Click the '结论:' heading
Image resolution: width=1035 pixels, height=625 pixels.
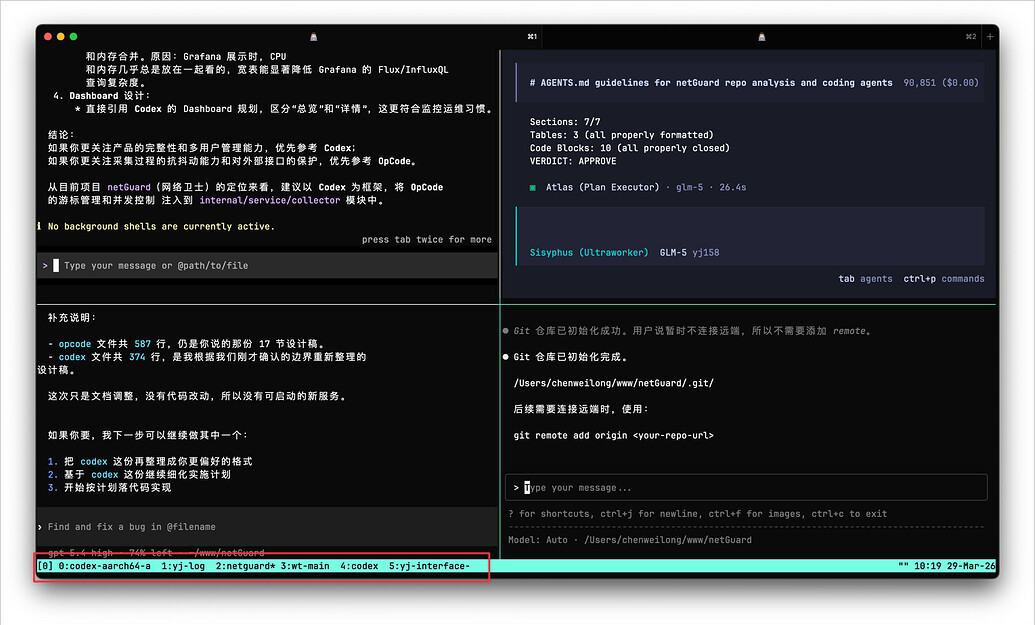point(61,135)
